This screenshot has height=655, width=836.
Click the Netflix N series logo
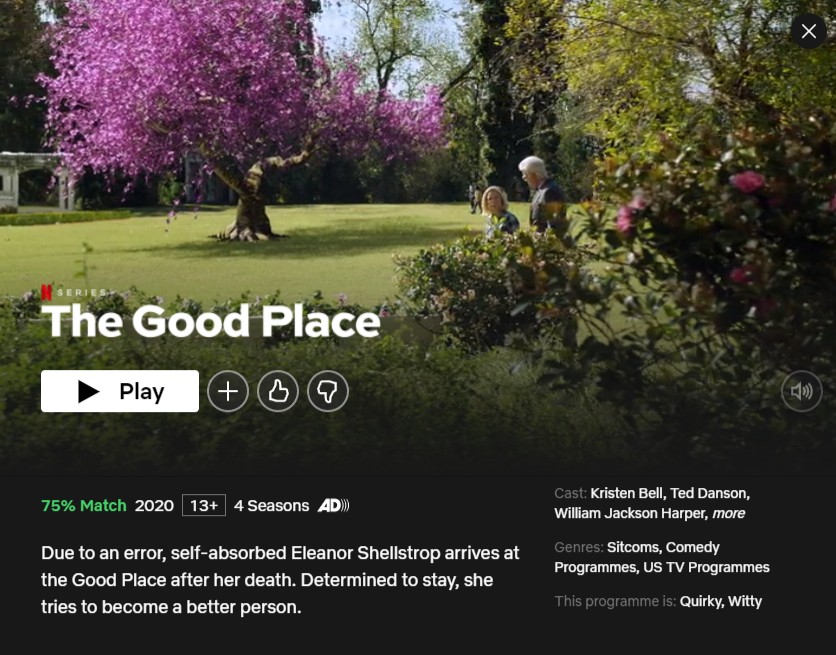[46, 292]
